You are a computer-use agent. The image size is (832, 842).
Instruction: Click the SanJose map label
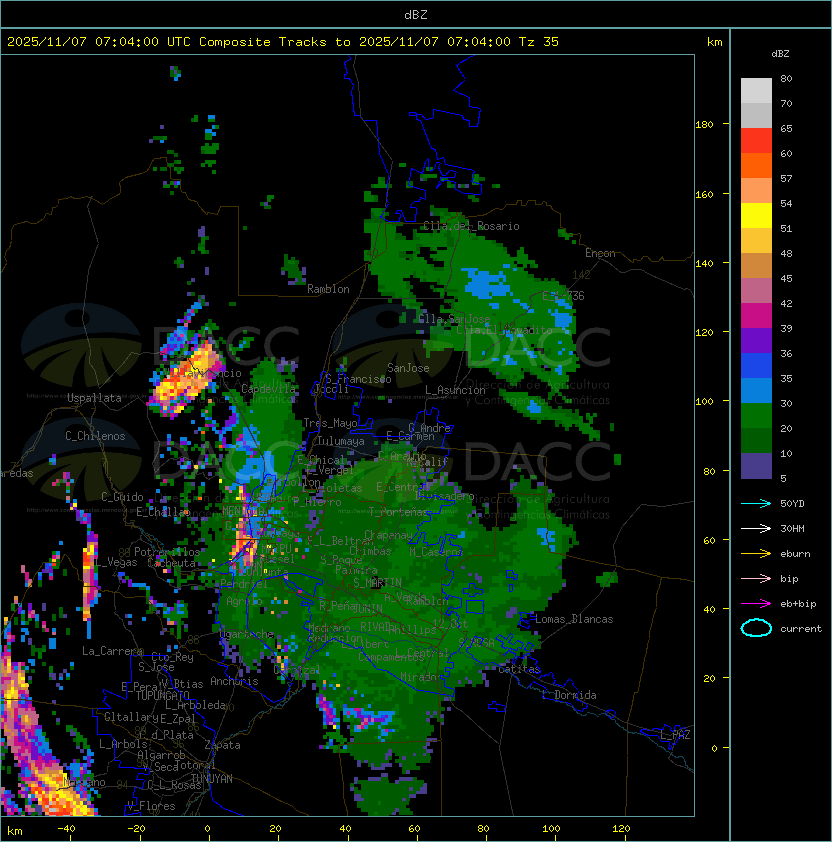click(x=408, y=368)
